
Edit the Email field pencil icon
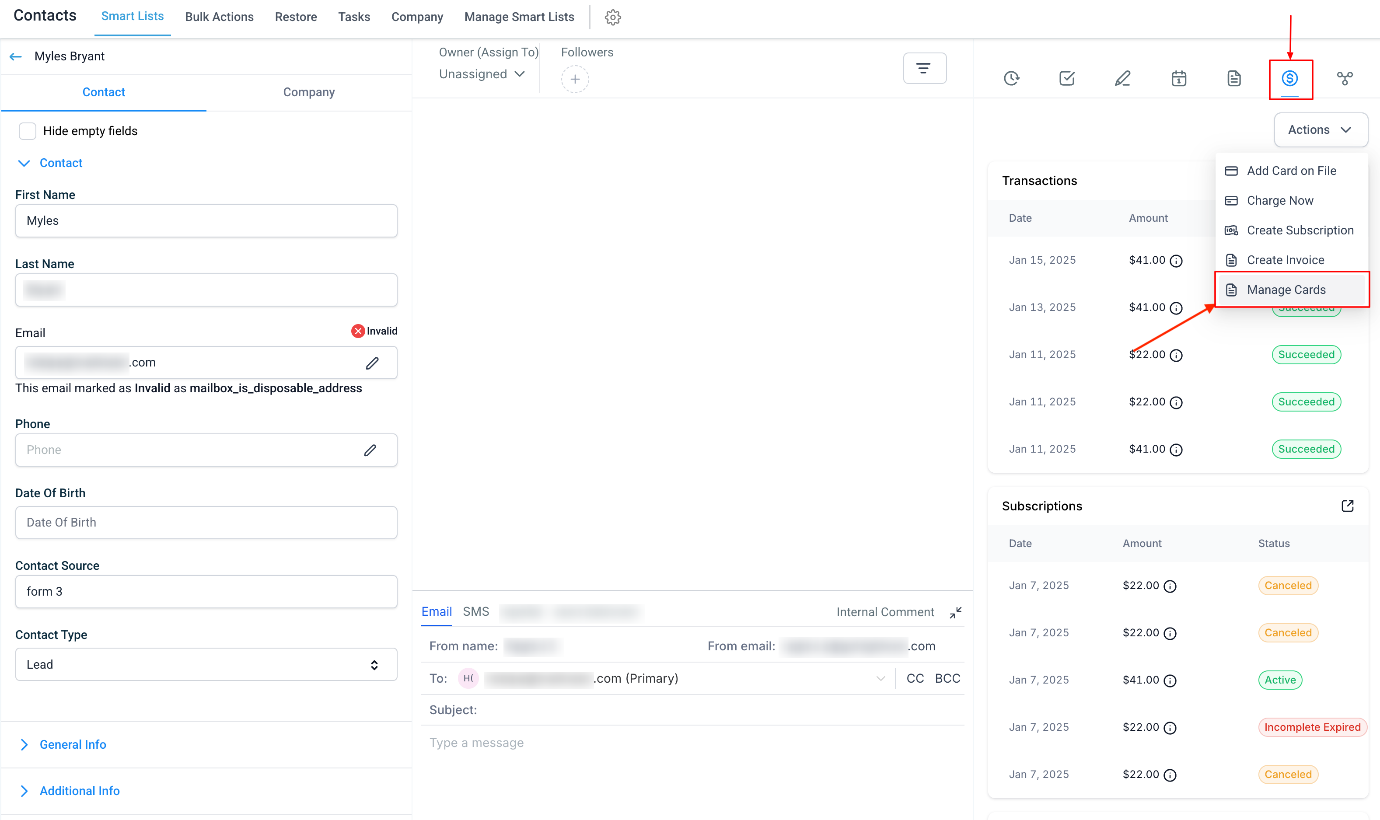point(372,363)
